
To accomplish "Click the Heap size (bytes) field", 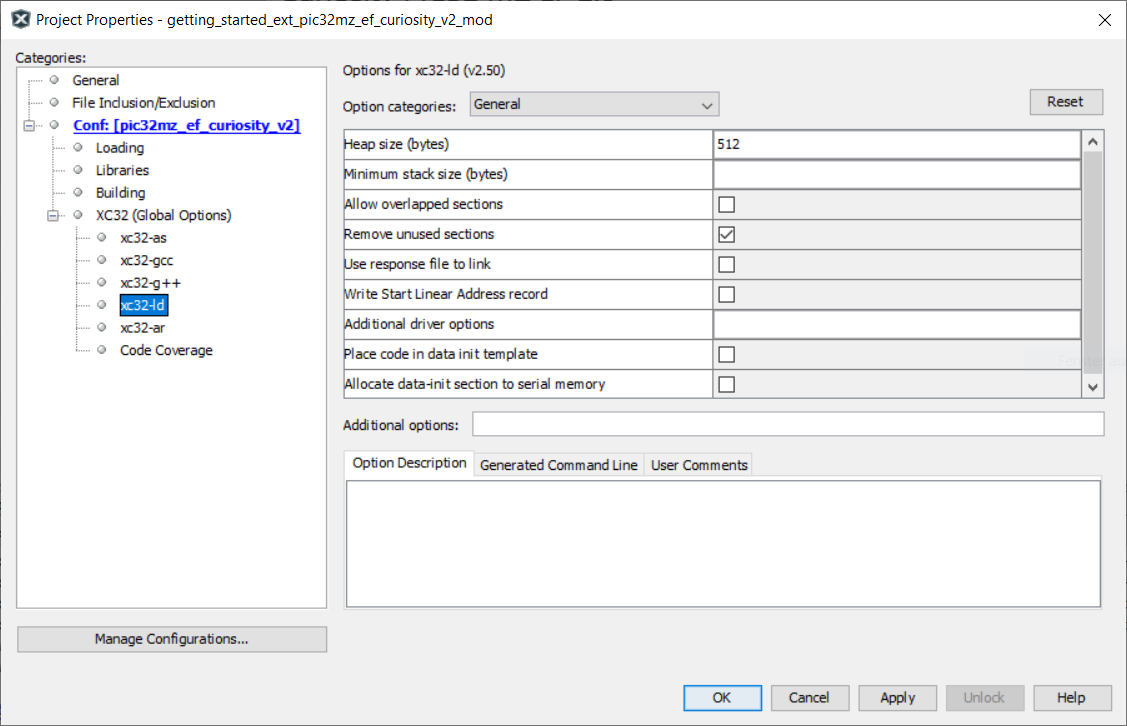I will point(896,144).
